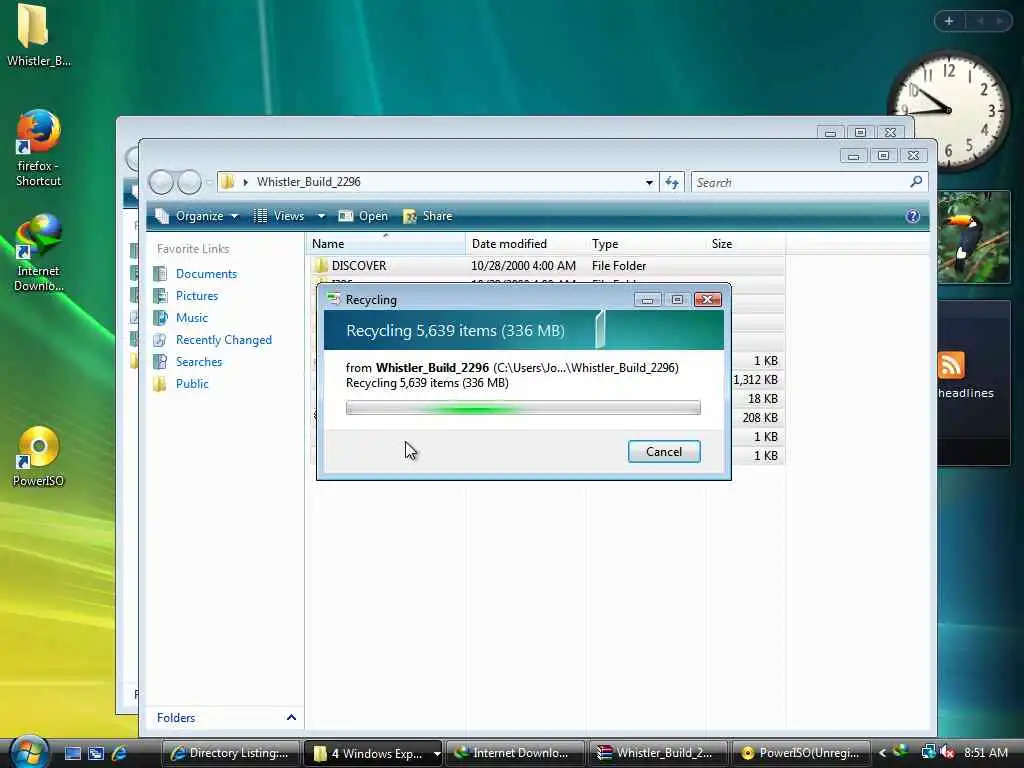Sort by Type column header
1024x768 pixels.
(x=645, y=244)
